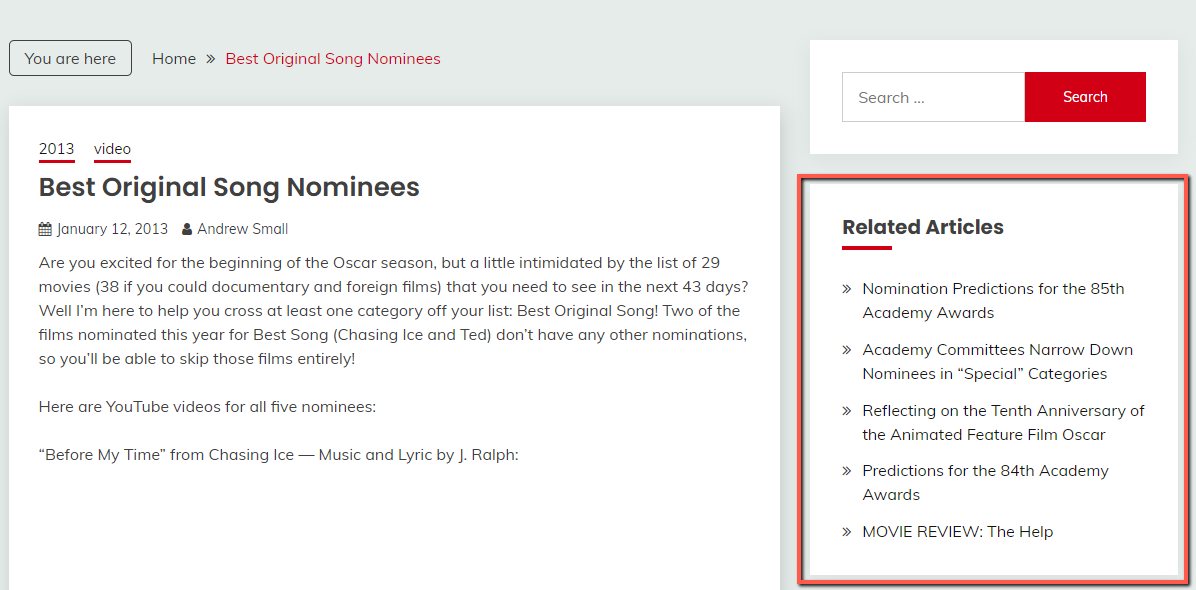Viewport: 1196px width, 590px height.
Task: Open MOVIE REVIEW: The Help article
Action: 957,531
